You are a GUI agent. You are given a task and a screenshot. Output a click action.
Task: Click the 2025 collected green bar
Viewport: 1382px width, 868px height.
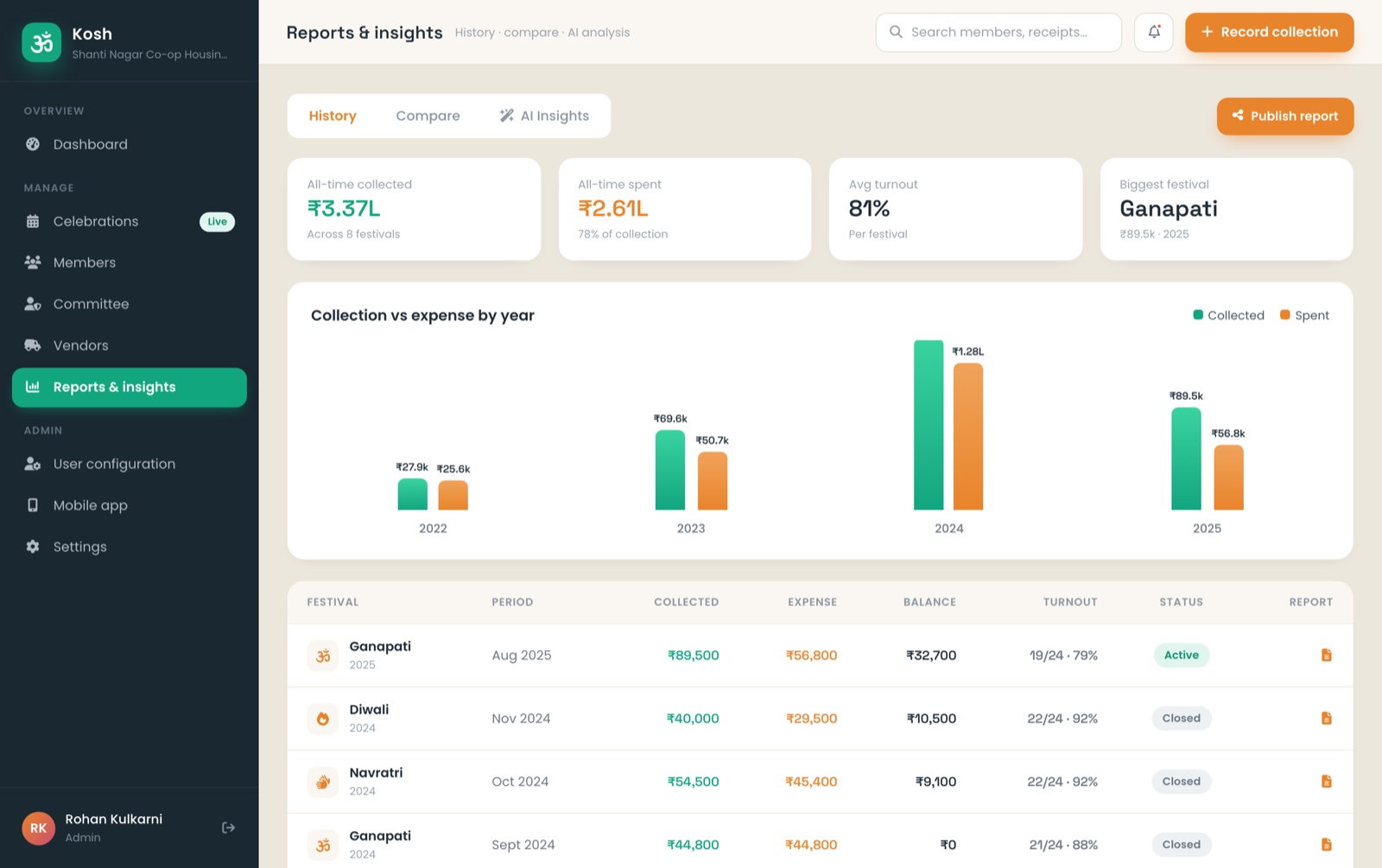(x=1186, y=459)
